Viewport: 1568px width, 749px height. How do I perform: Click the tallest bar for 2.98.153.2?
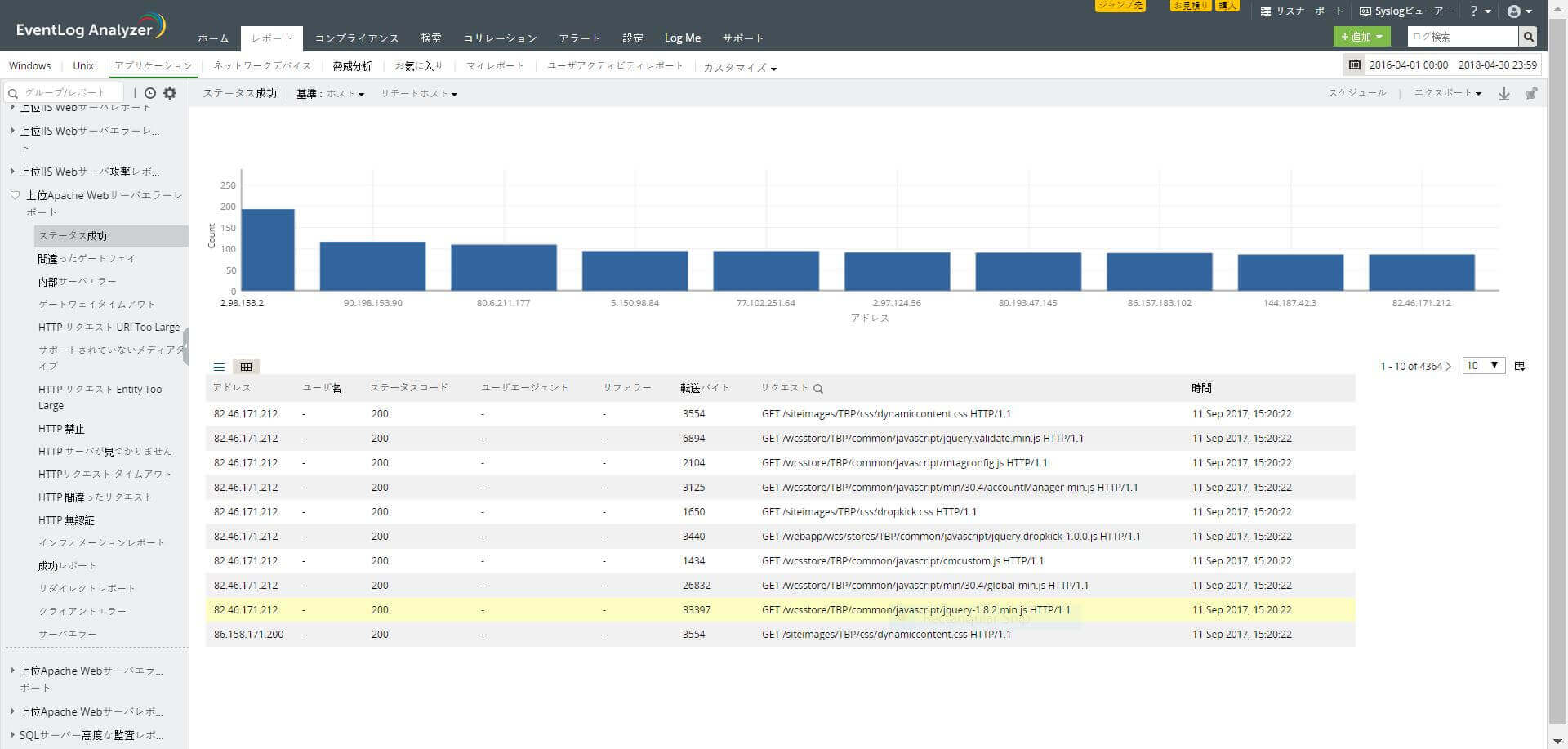pos(268,250)
